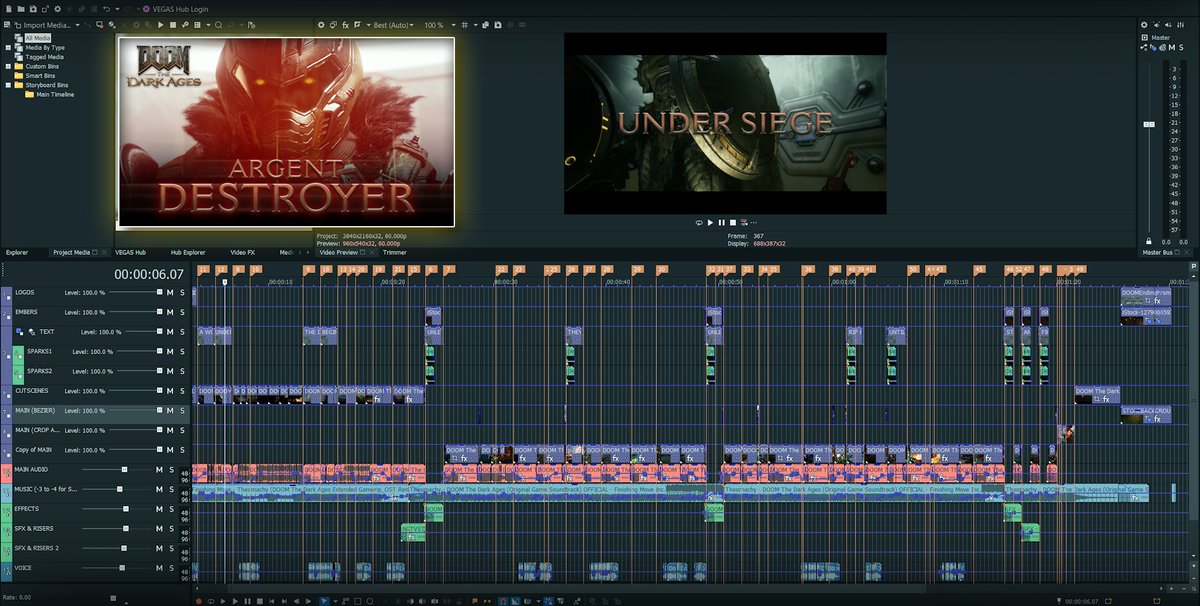Select All Media in the bin tree

[37, 38]
